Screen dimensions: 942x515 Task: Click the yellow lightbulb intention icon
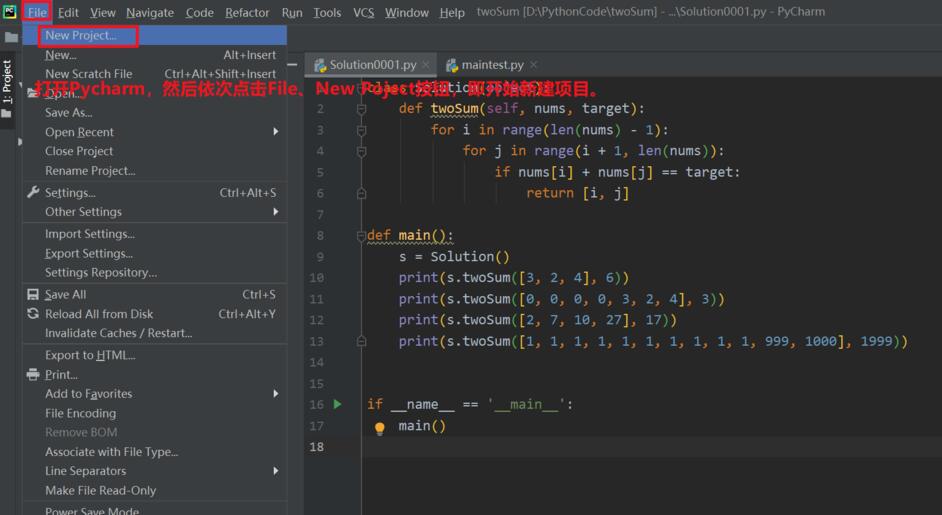point(380,428)
